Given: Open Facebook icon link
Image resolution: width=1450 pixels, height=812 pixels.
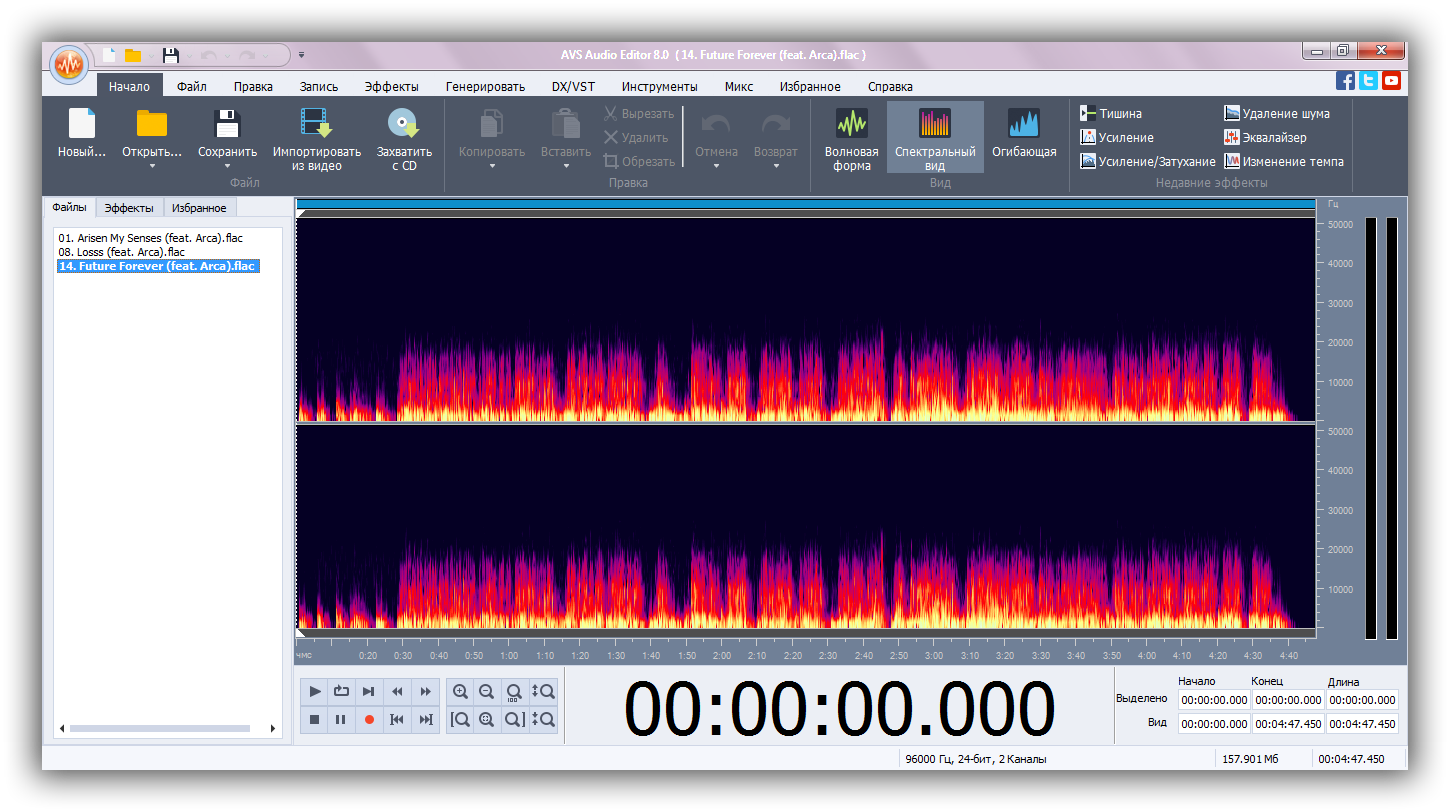Looking at the screenshot, I should [1346, 81].
